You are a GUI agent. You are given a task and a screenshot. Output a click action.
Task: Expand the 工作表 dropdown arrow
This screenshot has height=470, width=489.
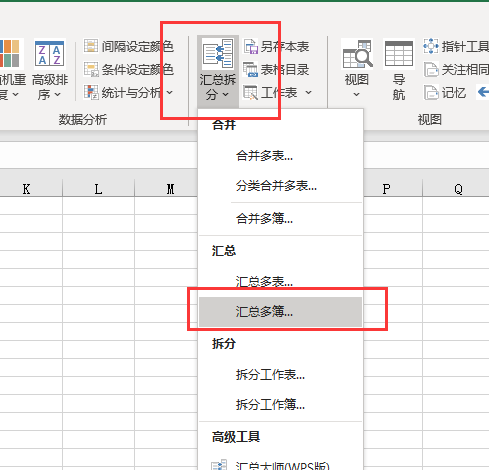coord(309,92)
